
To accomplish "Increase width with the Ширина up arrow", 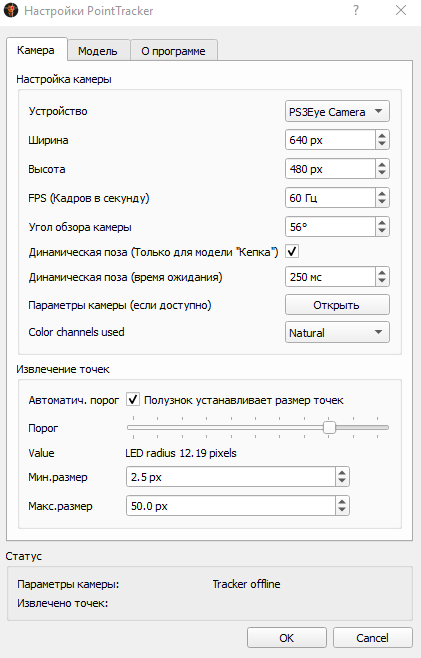I will [382, 136].
